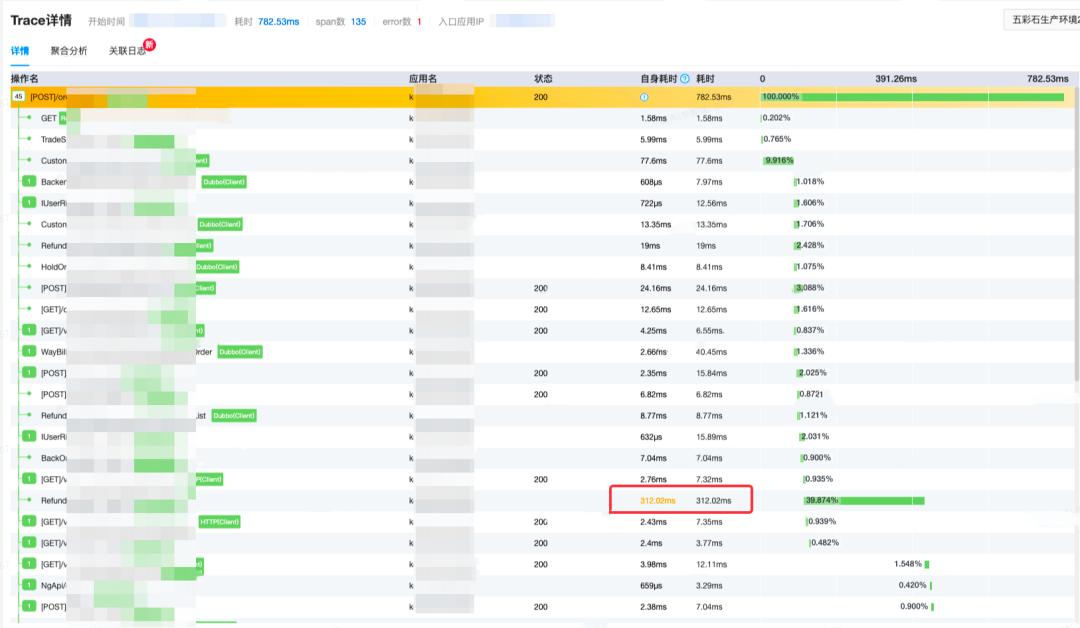Click the red 新 badge on 关联日志

(149, 45)
